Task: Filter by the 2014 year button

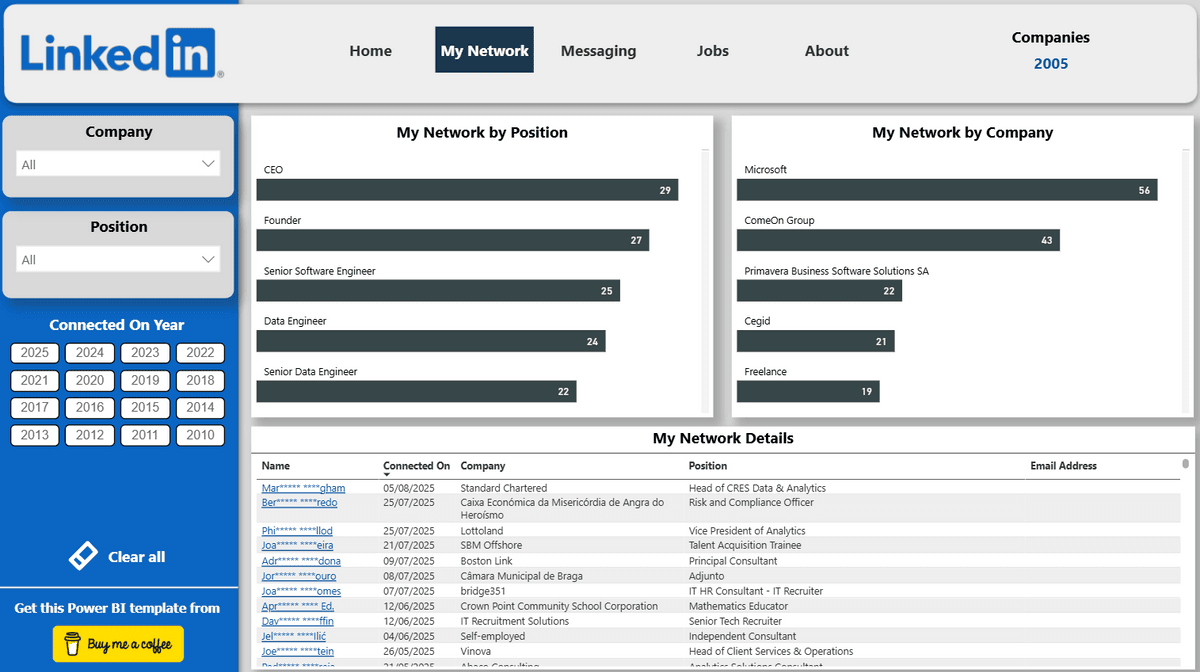Action: (200, 407)
